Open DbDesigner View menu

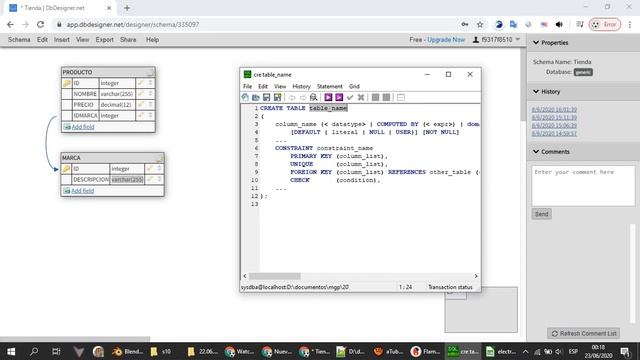82,40
